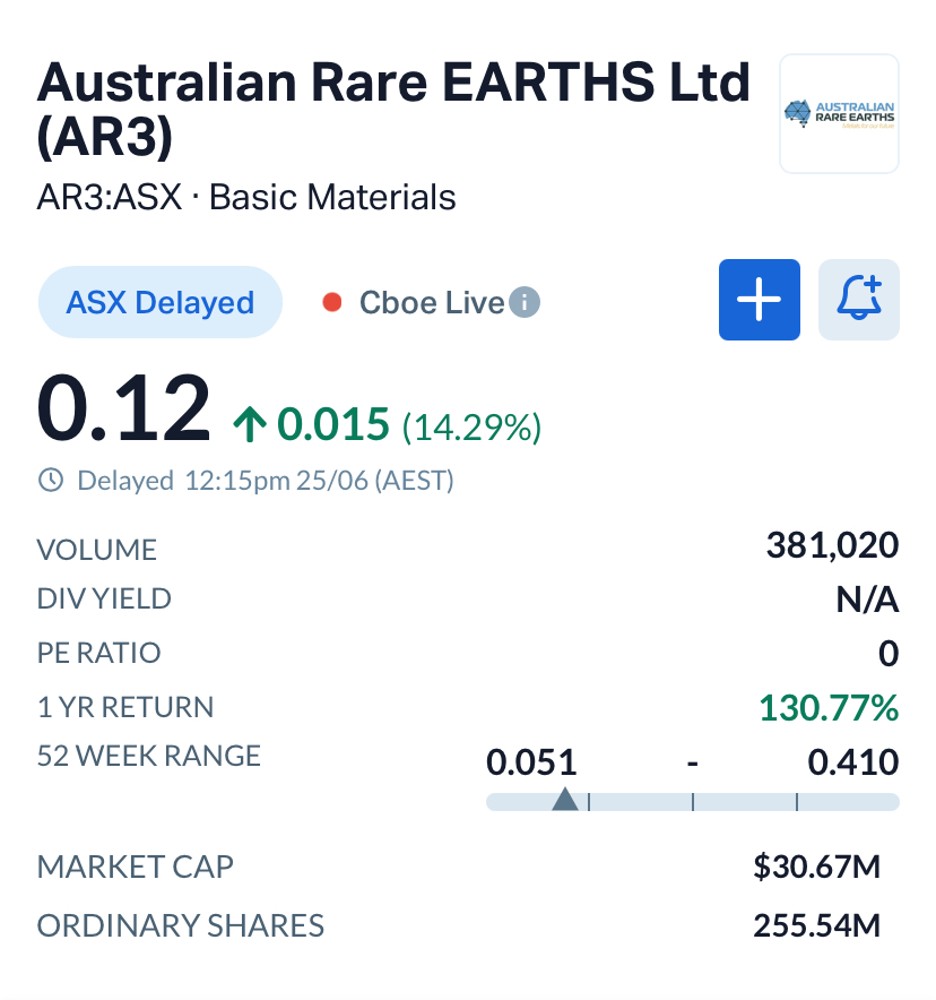
Task: Click the 52 week high value 0.410
Action: (853, 762)
